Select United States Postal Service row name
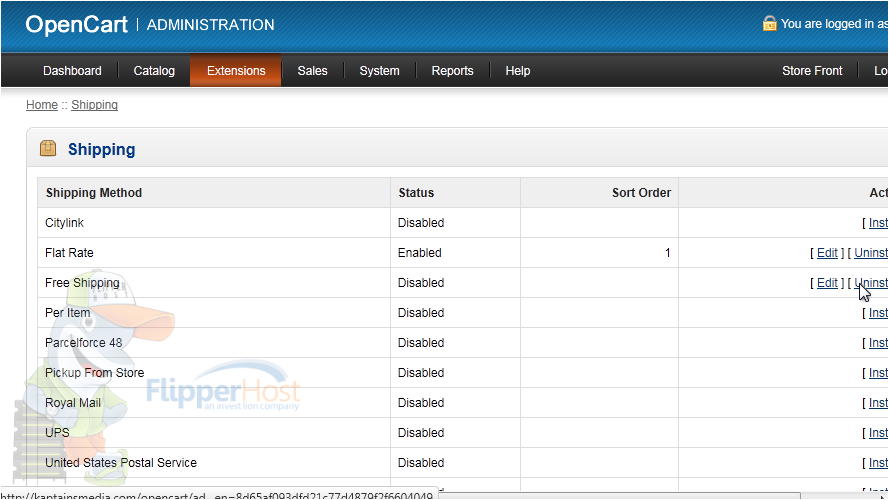 [x=121, y=463]
